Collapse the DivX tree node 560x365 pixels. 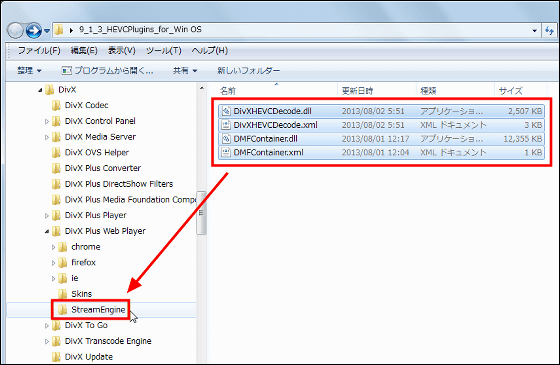40,90
